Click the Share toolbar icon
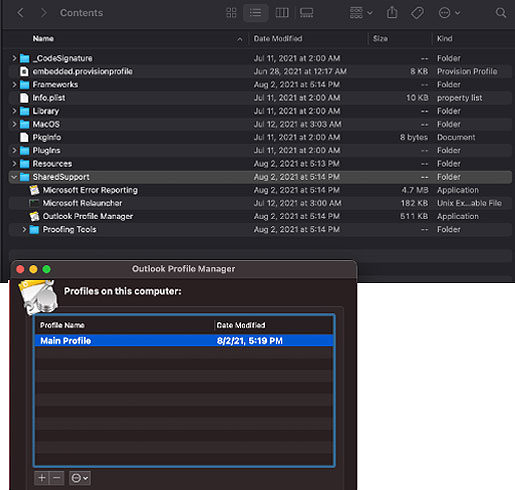The width and height of the screenshot is (515, 490). click(392, 13)
